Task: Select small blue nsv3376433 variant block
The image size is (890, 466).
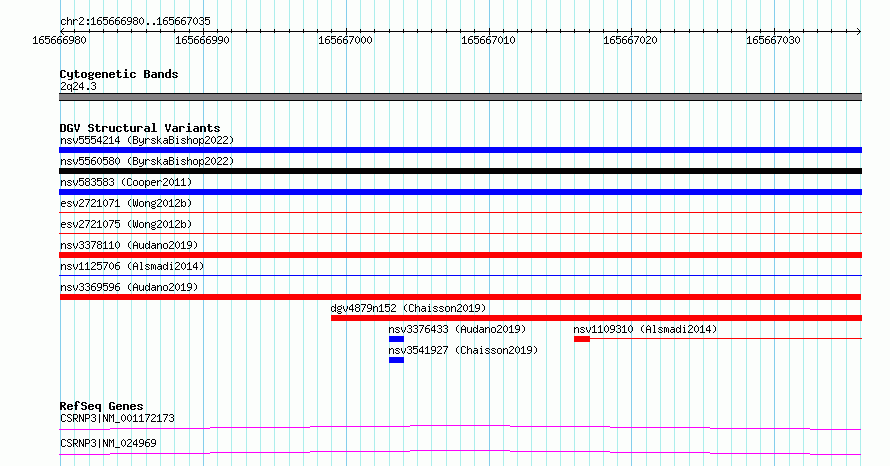Action: click(x=396, y=339)
